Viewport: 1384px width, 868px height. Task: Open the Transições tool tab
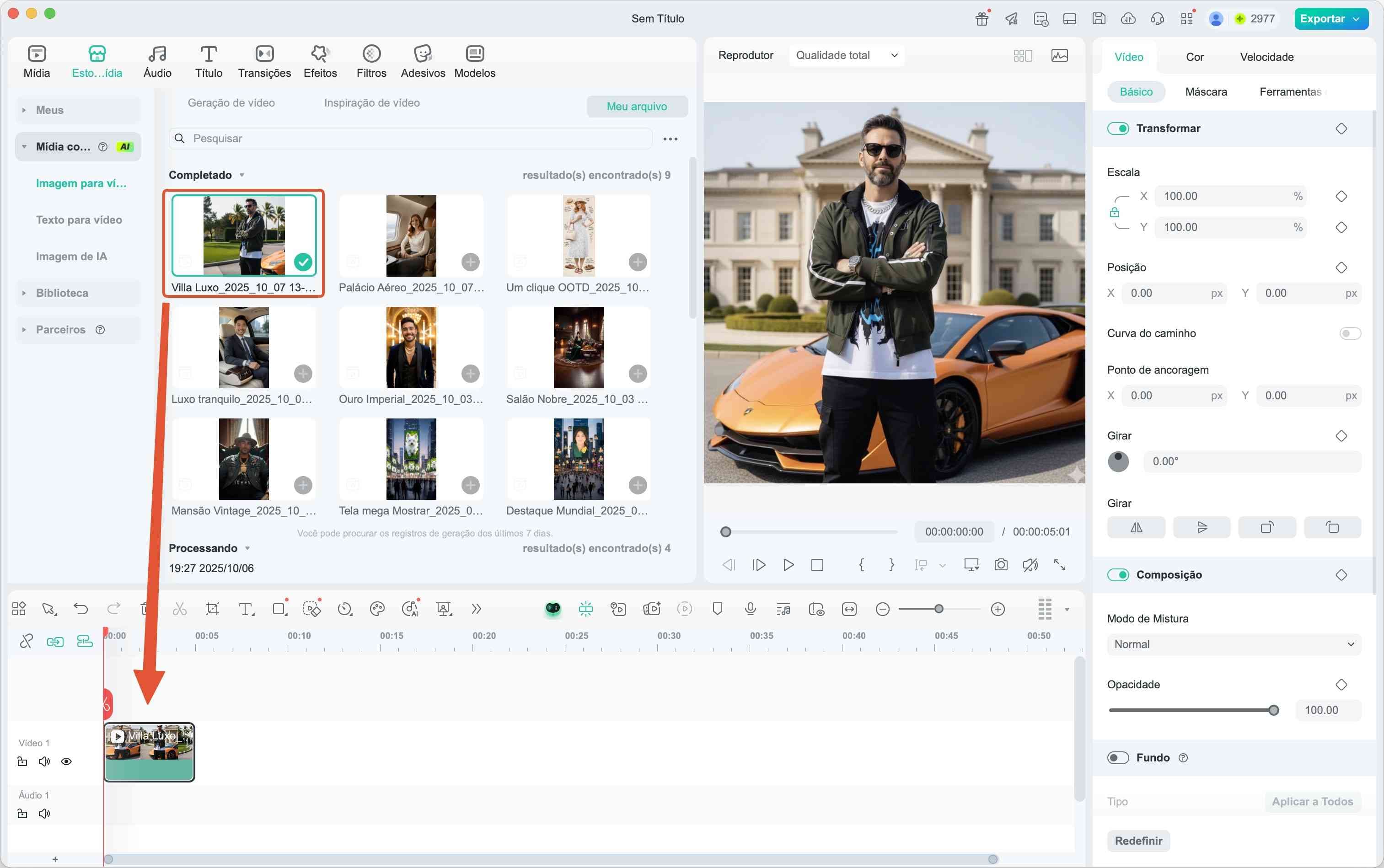(264, 61)
